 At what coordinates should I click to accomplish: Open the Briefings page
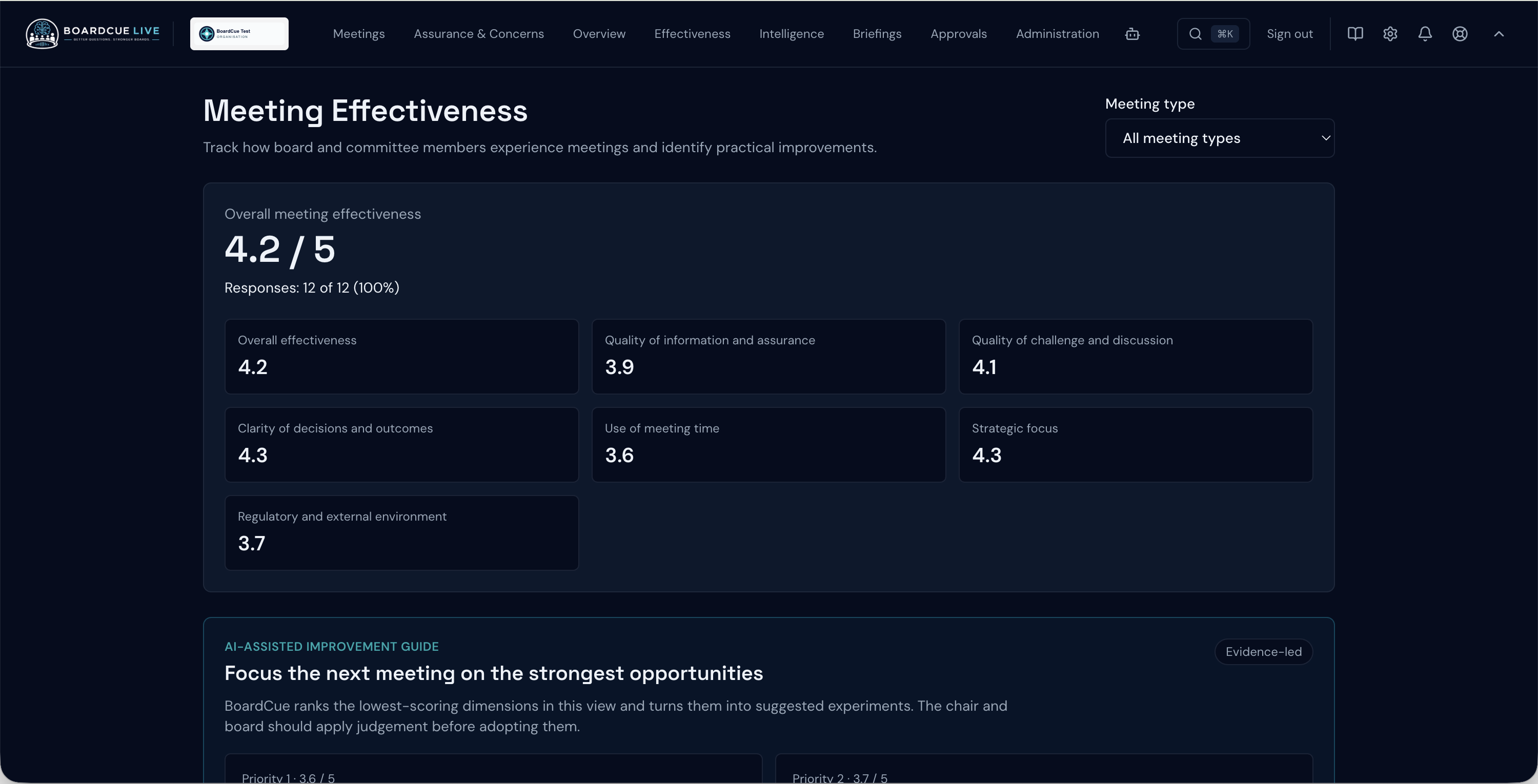(x=877, y=34)
